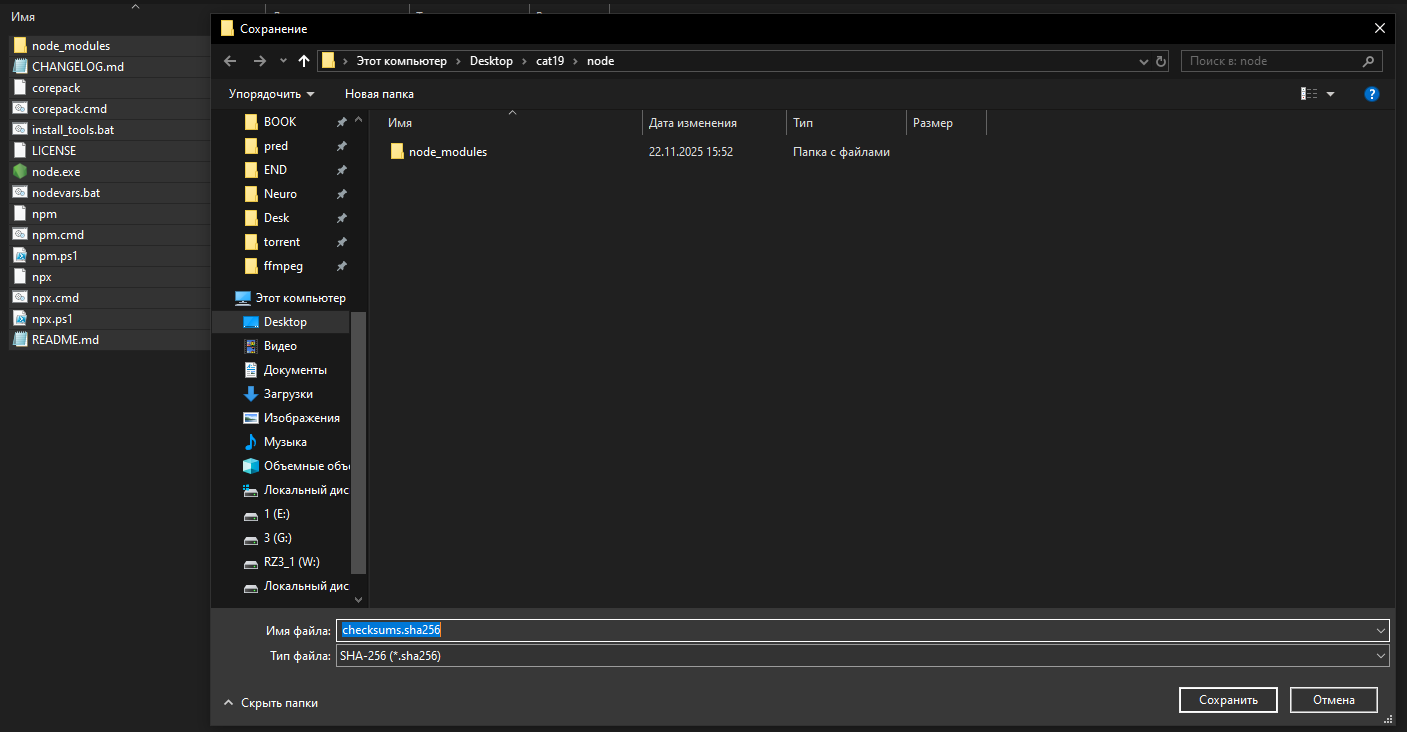Image resolution: width=1407 pixels, height=732 pixels.
Task: Collapse folders with Скрыть папки
Action: click(270, 703)
